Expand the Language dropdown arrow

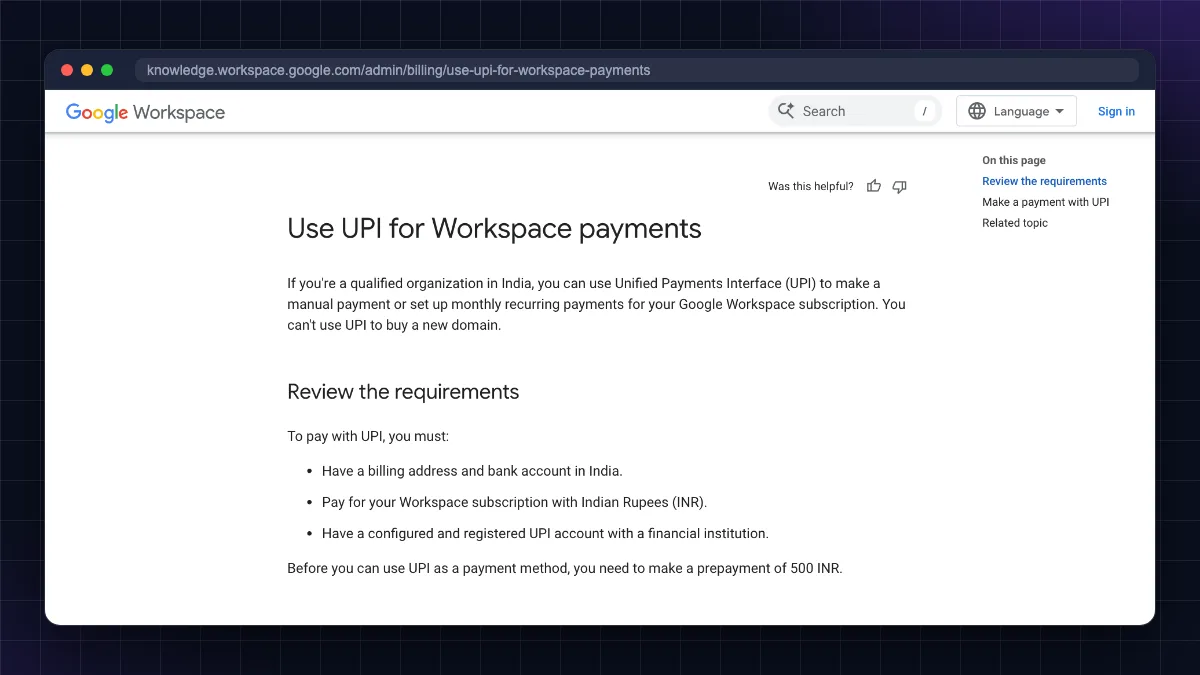click(x=1060, y=111)
